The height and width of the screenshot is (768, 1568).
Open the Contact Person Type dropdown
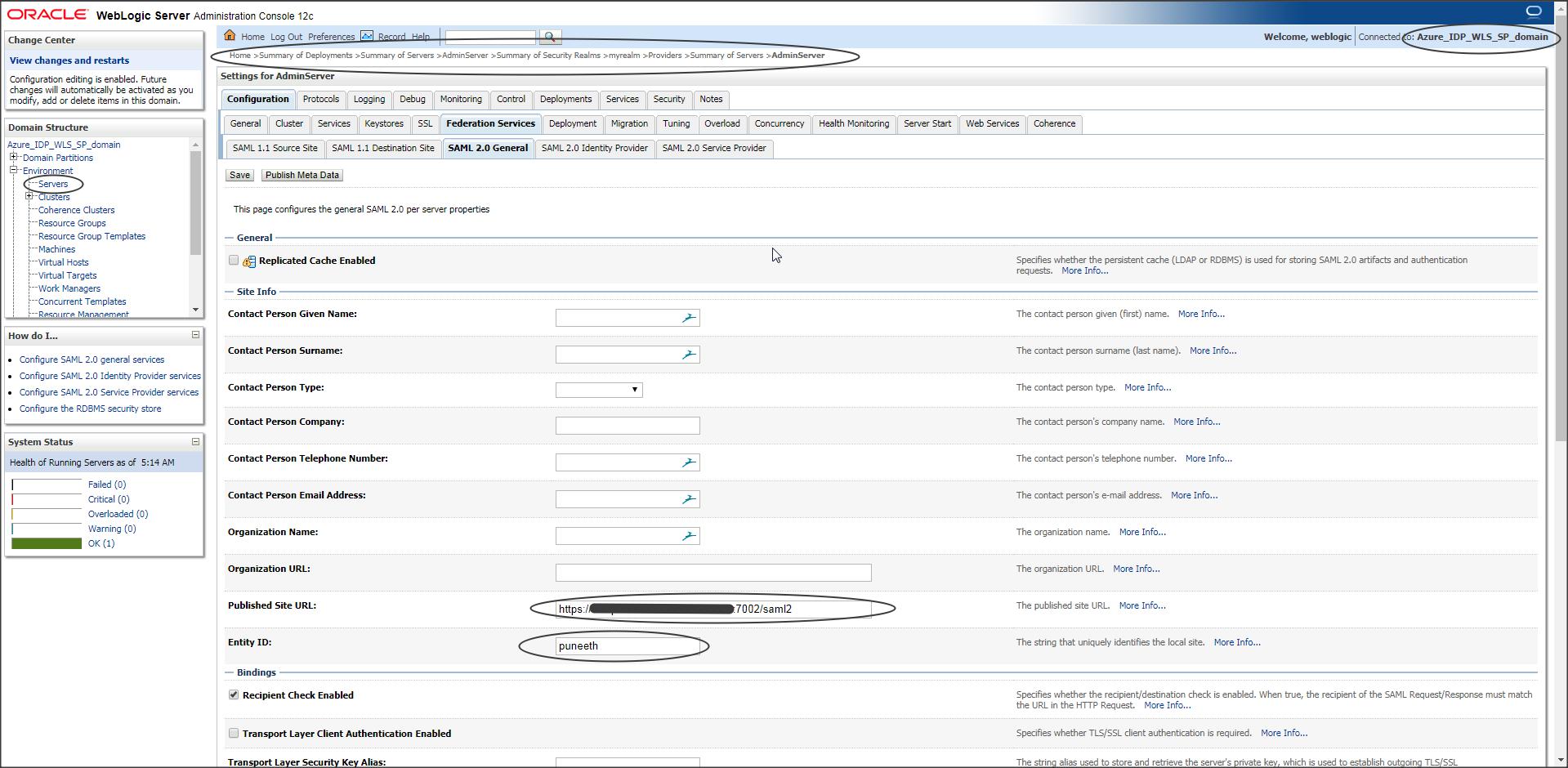(599, 390)
